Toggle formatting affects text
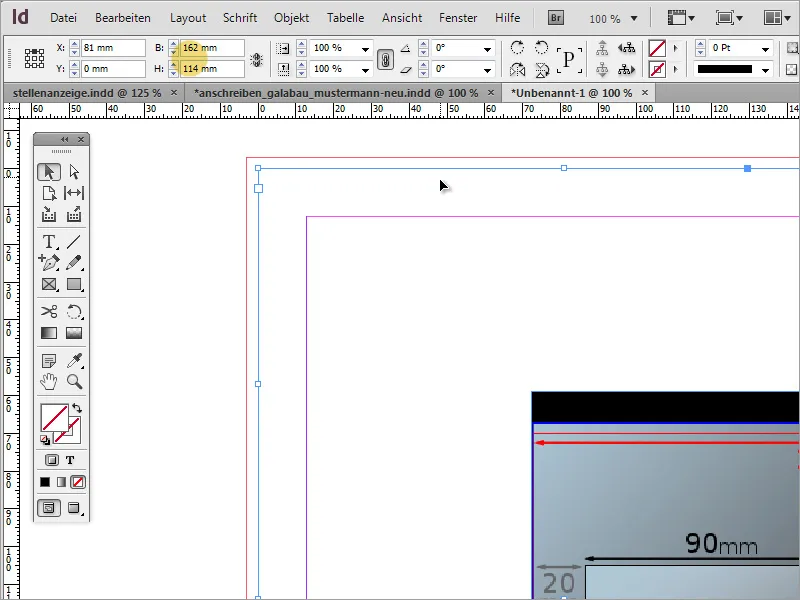 [x=70, y=460]
